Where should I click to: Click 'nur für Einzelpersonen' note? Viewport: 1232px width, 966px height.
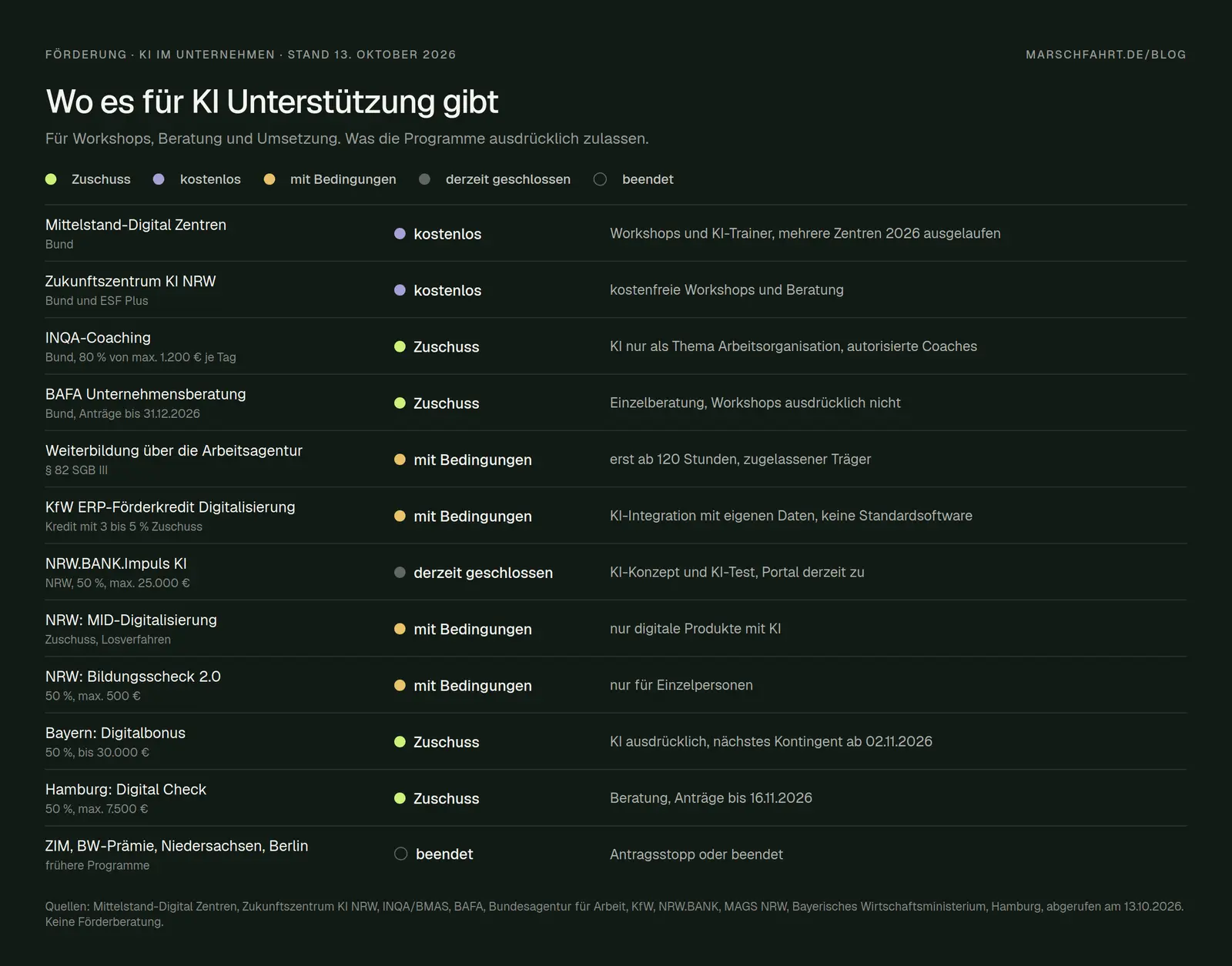[x=681, y=685]
